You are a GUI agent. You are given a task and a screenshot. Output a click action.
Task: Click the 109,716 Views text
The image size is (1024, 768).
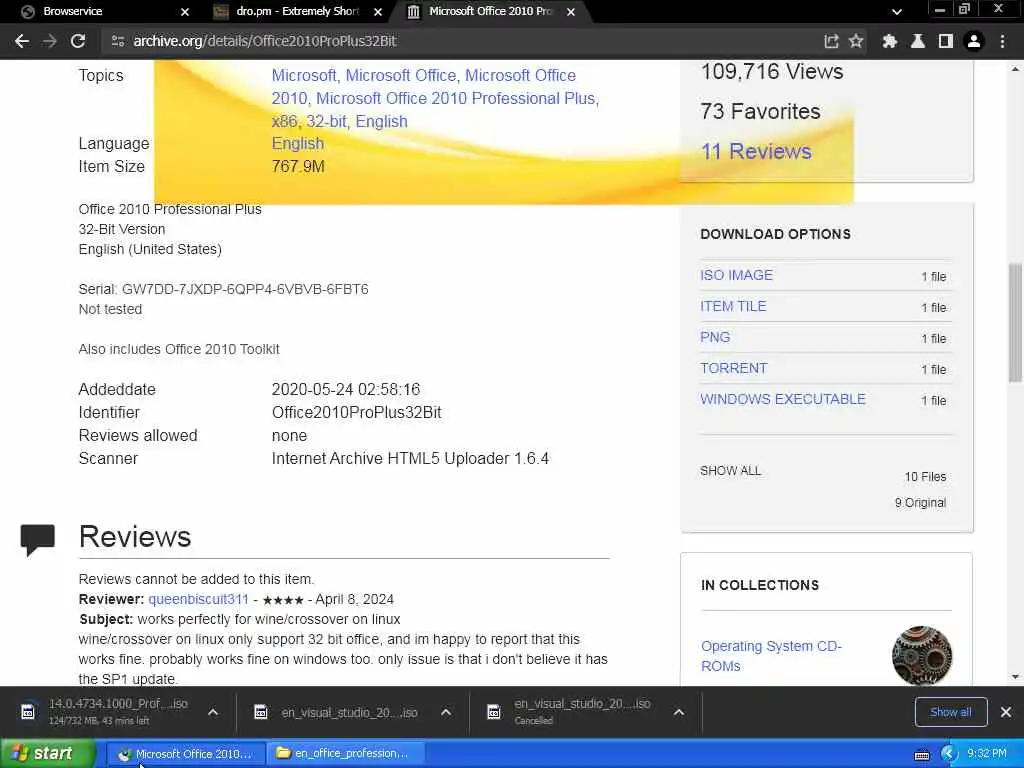(x=772, y=71)
